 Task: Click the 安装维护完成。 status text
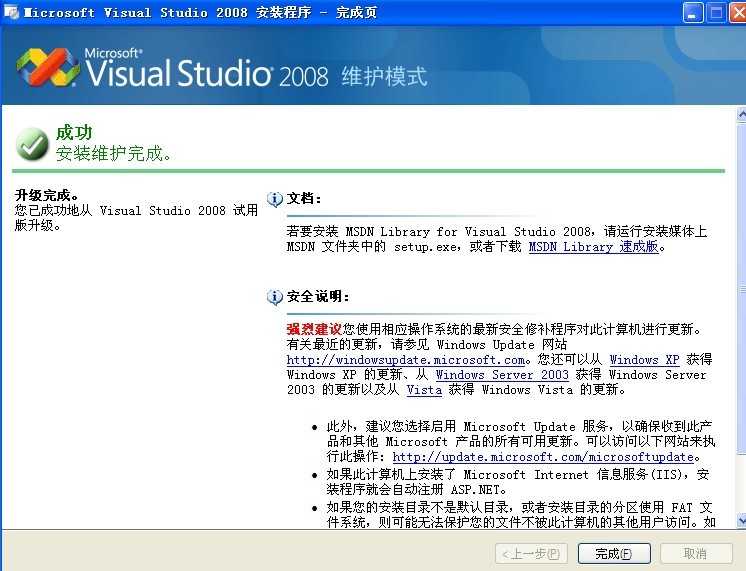113,154
